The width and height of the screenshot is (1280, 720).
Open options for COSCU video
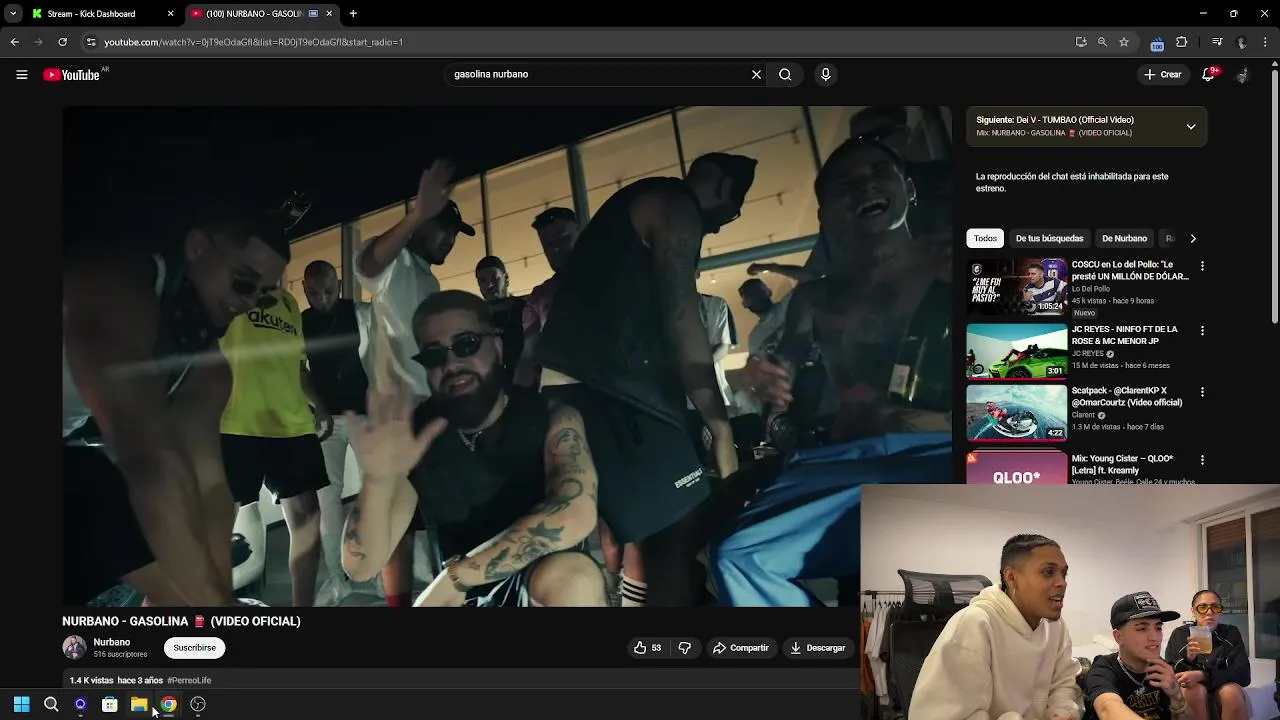tap(1202, 266)
